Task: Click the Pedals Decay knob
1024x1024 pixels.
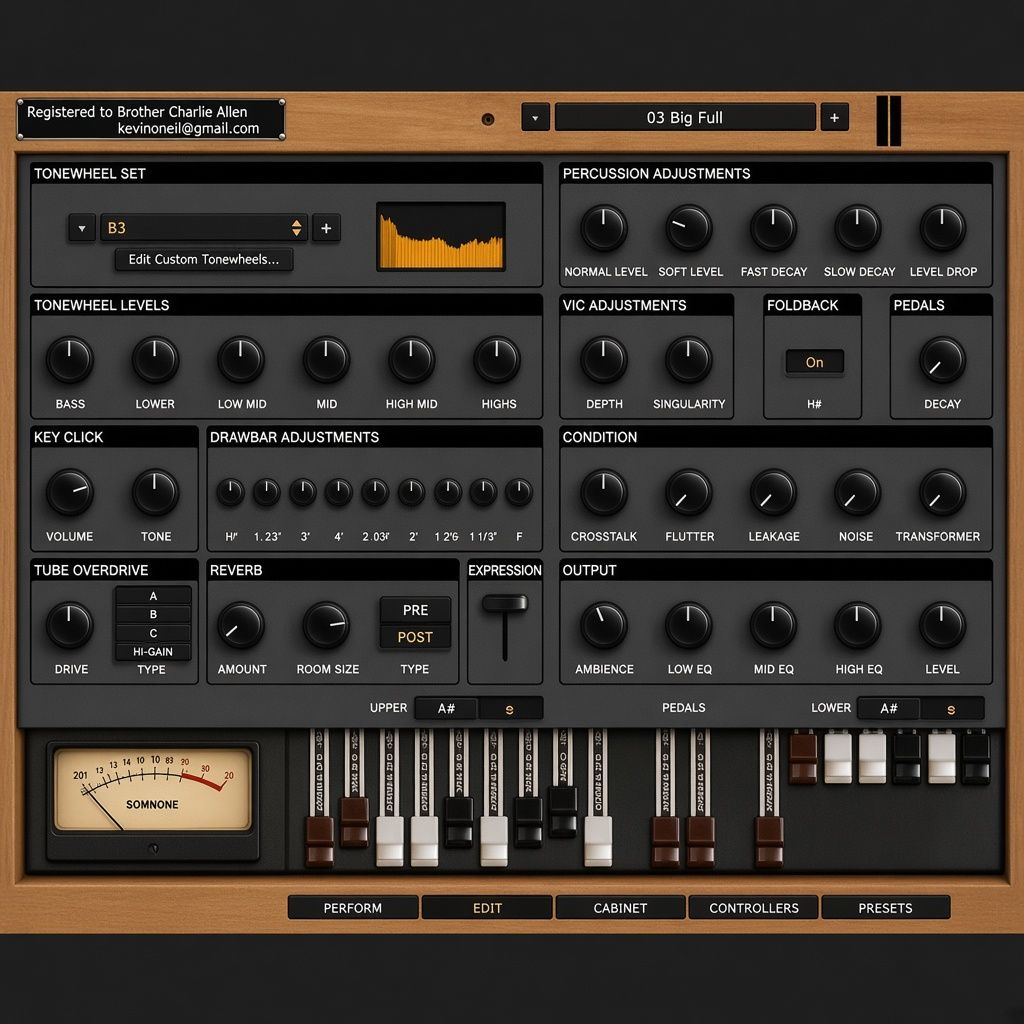Action: coord(942,360)
